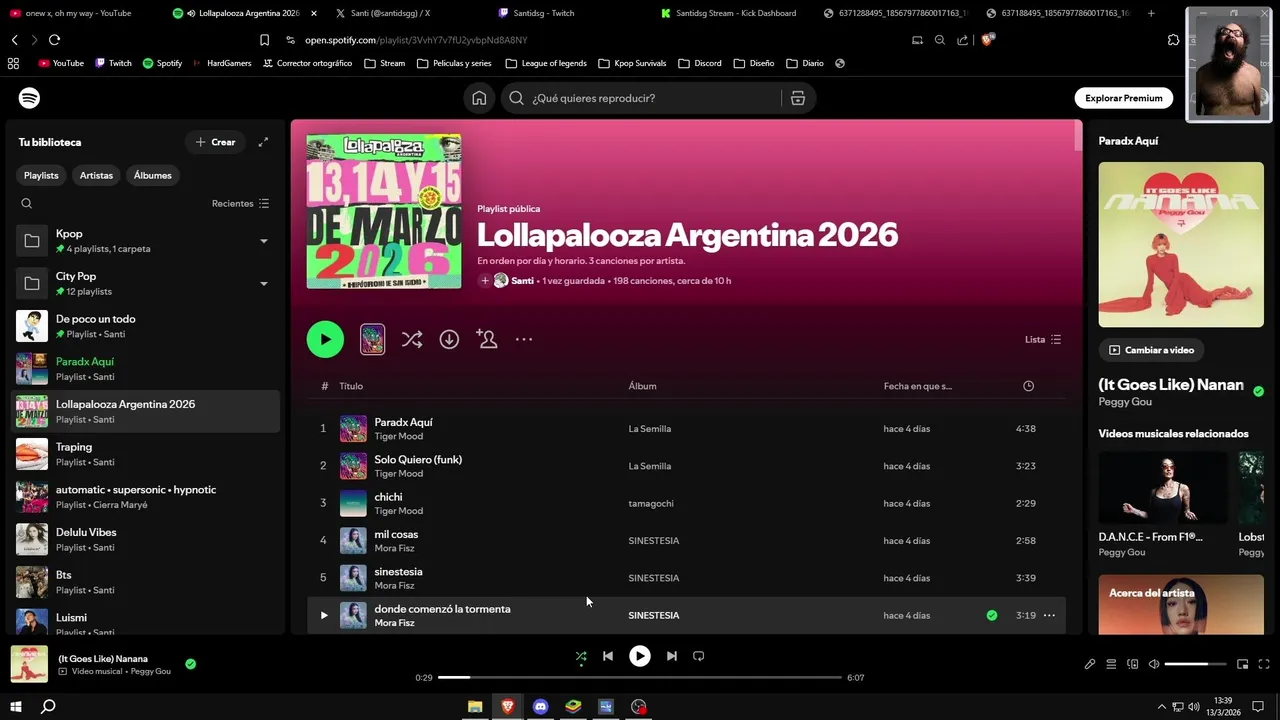This screenshot has height=720, width=1280.
Task: Open the browse icon in search bar
Action: click(x=797, y=98)
